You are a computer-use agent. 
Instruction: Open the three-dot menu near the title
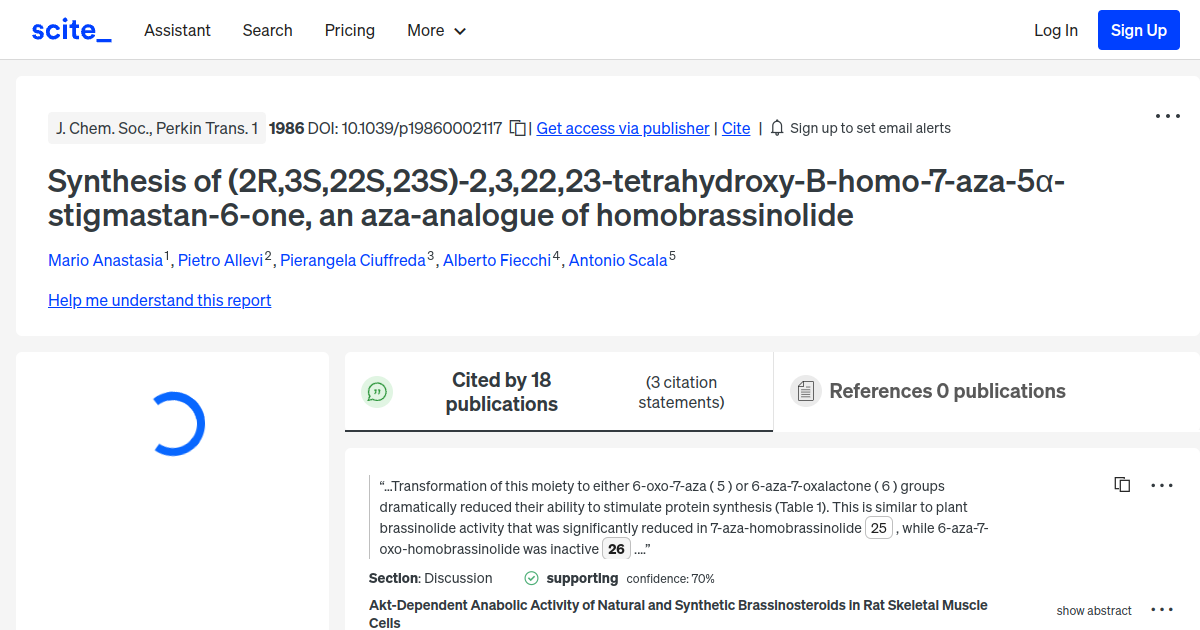pos(1167,116)
